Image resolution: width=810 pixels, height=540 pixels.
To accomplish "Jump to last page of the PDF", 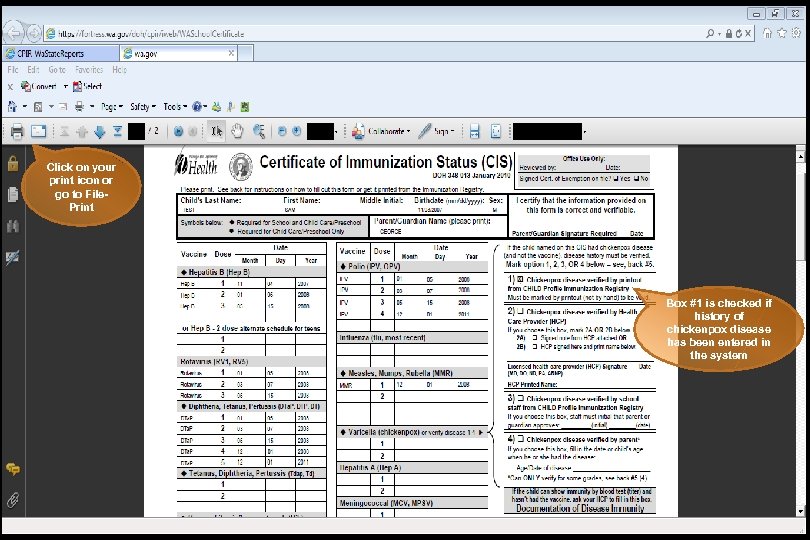I will click(118, 132).
